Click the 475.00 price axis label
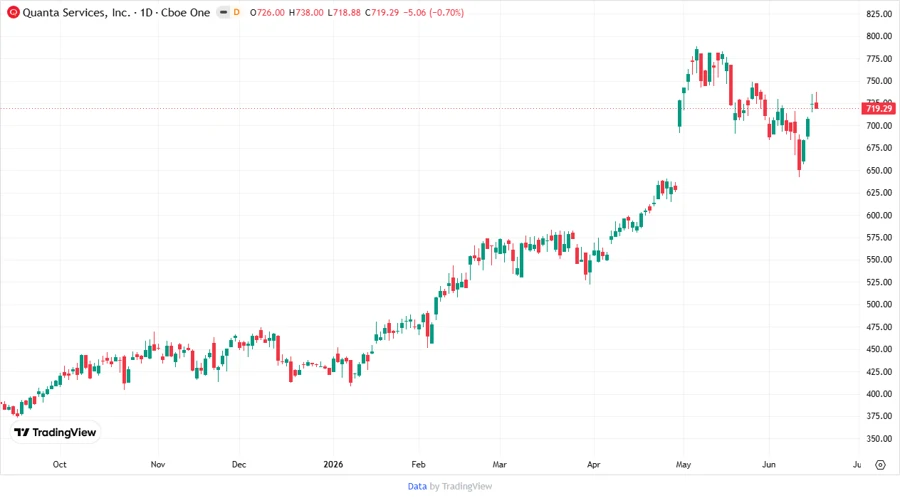This screenshot has height=498, width=900. pyautogui.click(x=879, y=327)
